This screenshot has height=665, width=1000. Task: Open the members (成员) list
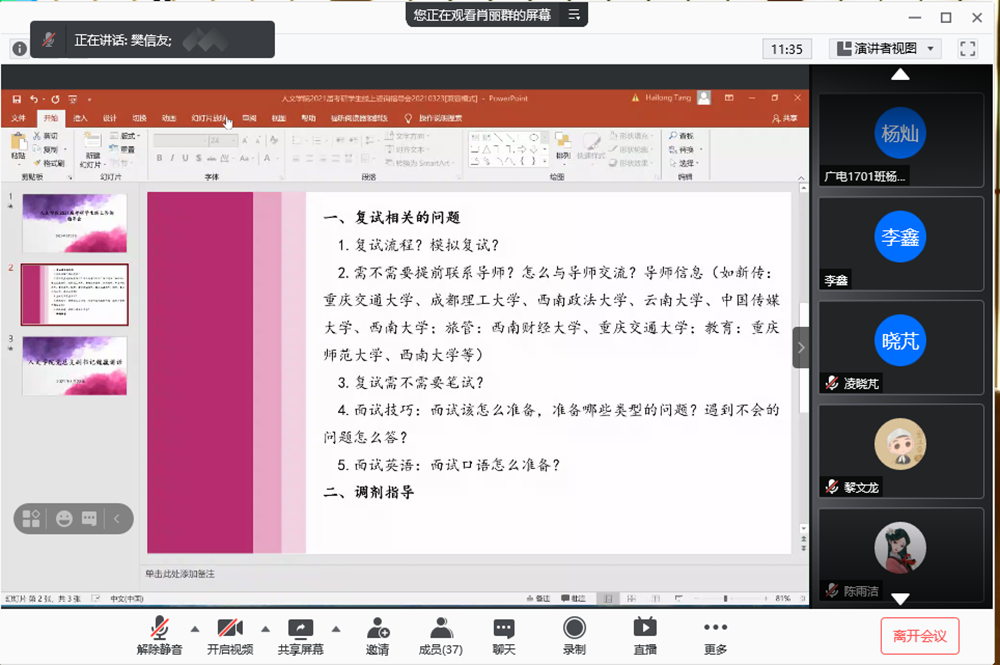(x=440, y=635)
